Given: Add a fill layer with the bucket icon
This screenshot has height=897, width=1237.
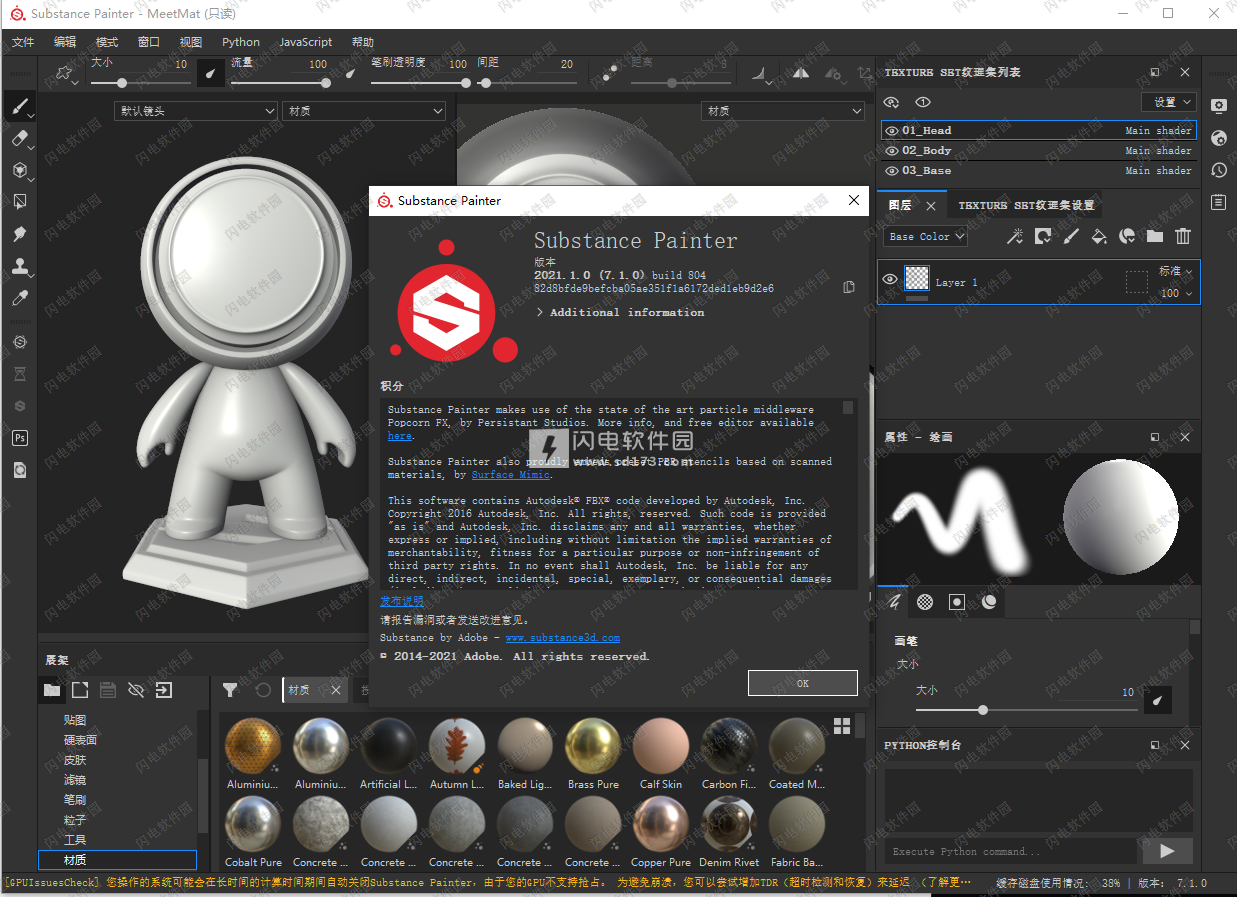Looking at the screenshot, I should pos(1099,236).
